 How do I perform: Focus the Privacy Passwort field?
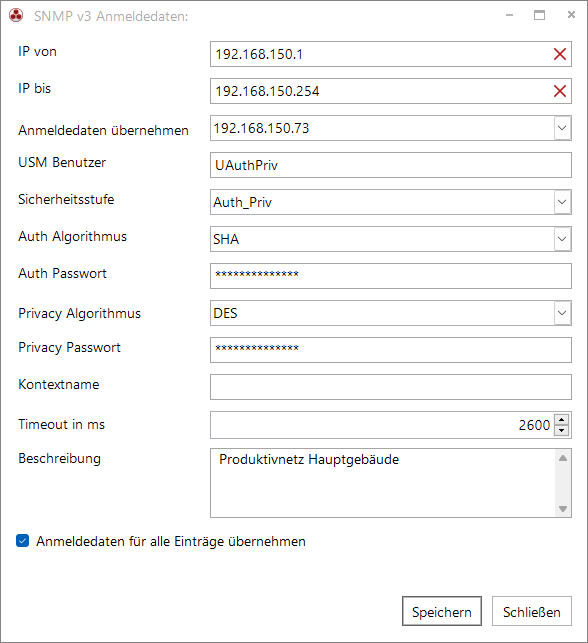(391, 350)
